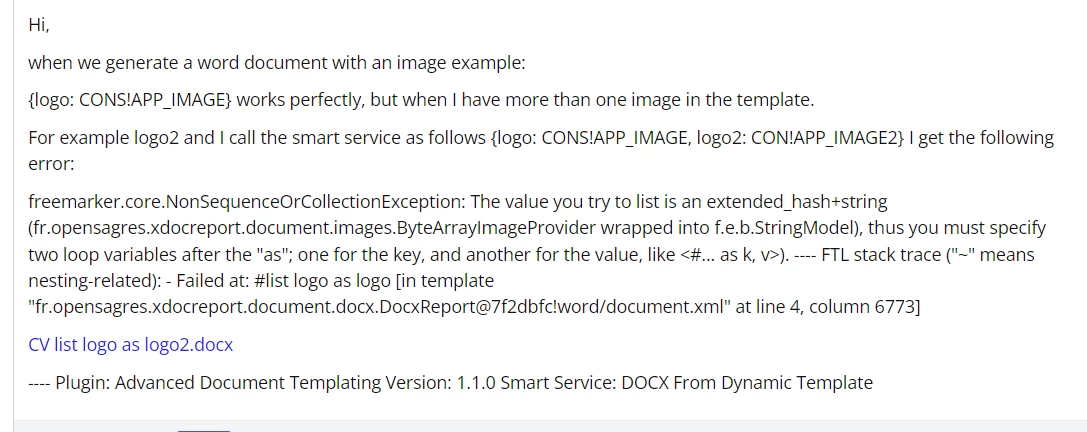Click the 'Hi,' greeting line
The width and height of the screenshot is (1087, 432).
coord(39,25)
